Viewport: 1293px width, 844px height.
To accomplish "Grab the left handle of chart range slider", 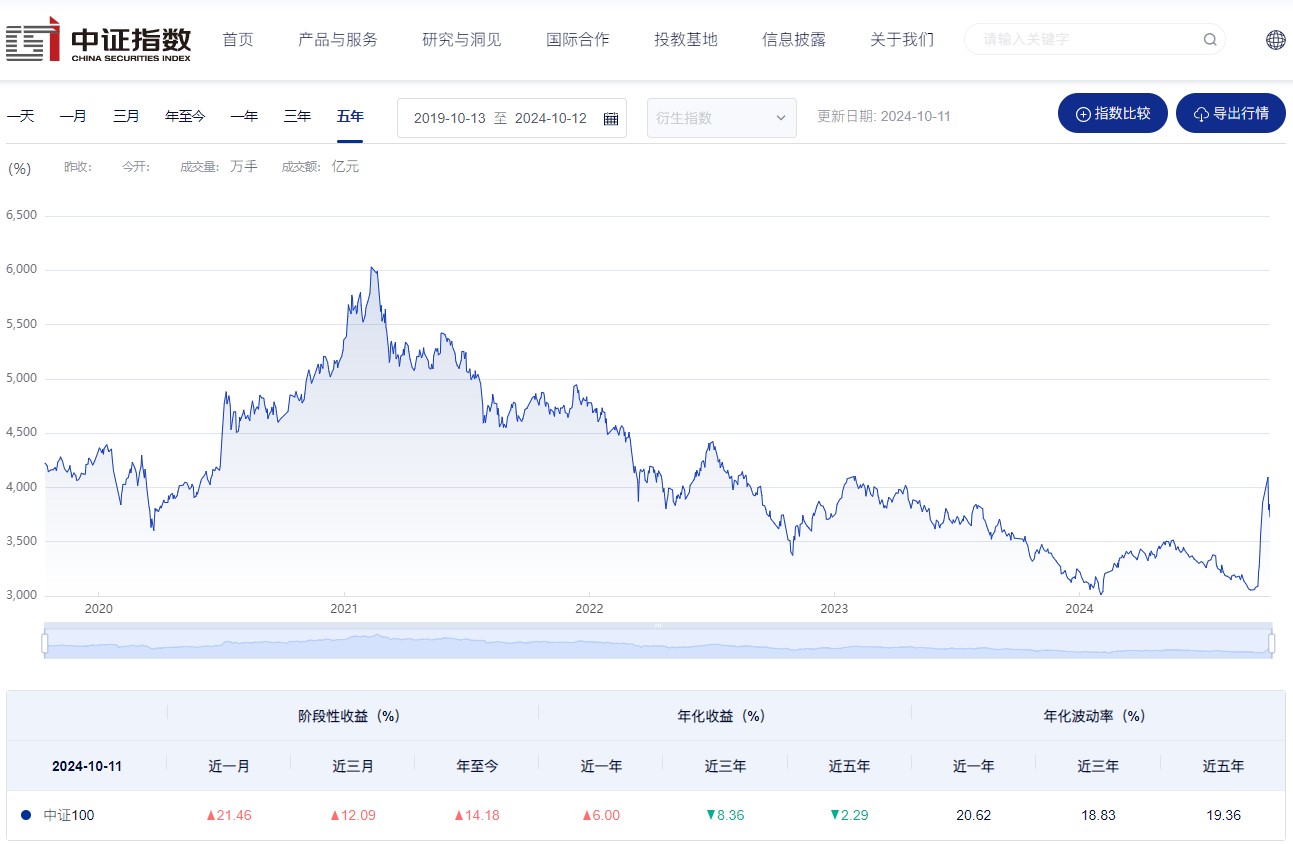I will click(x=45, y=643).
